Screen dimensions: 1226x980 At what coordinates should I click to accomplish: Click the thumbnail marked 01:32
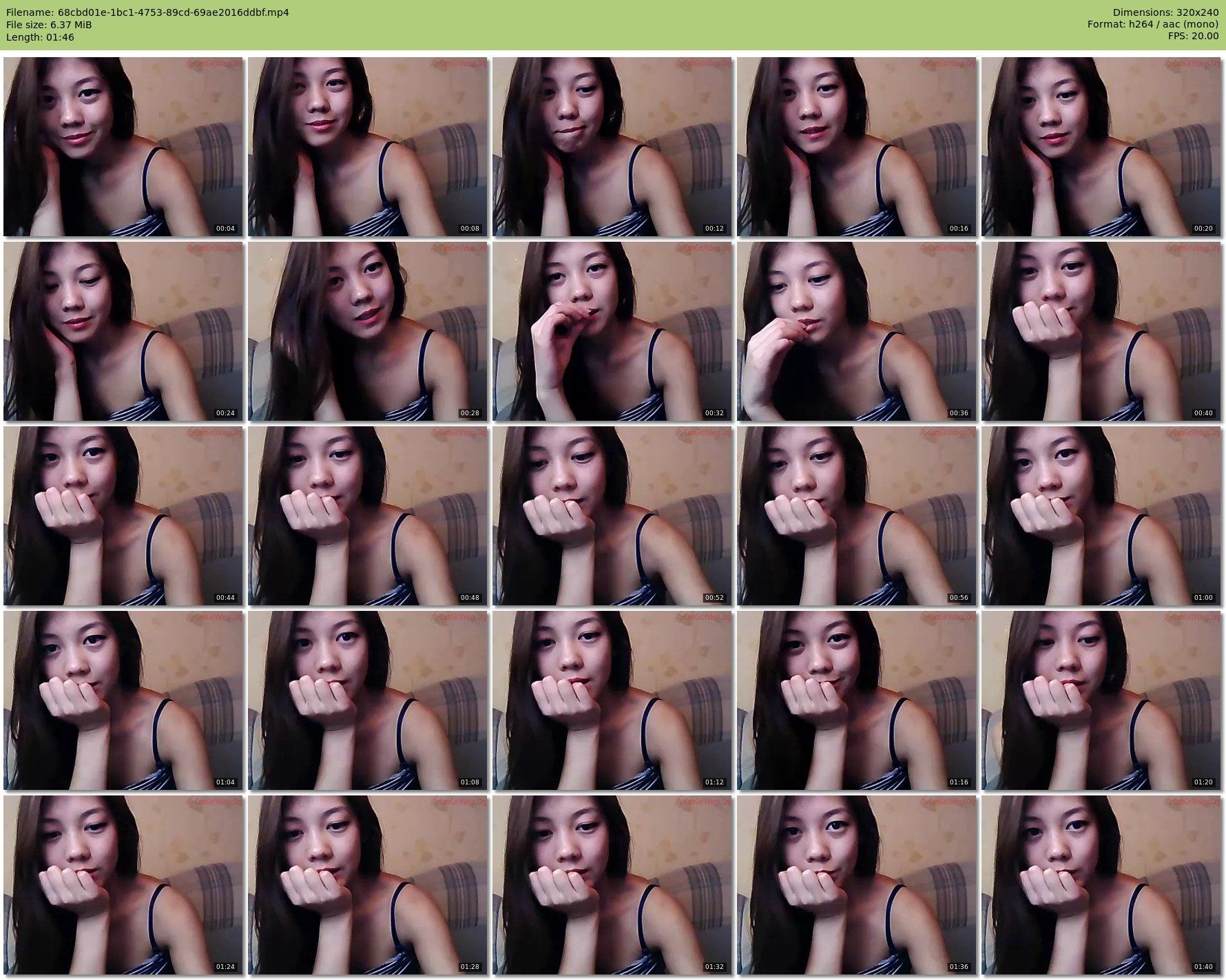(x=612, y=885)
